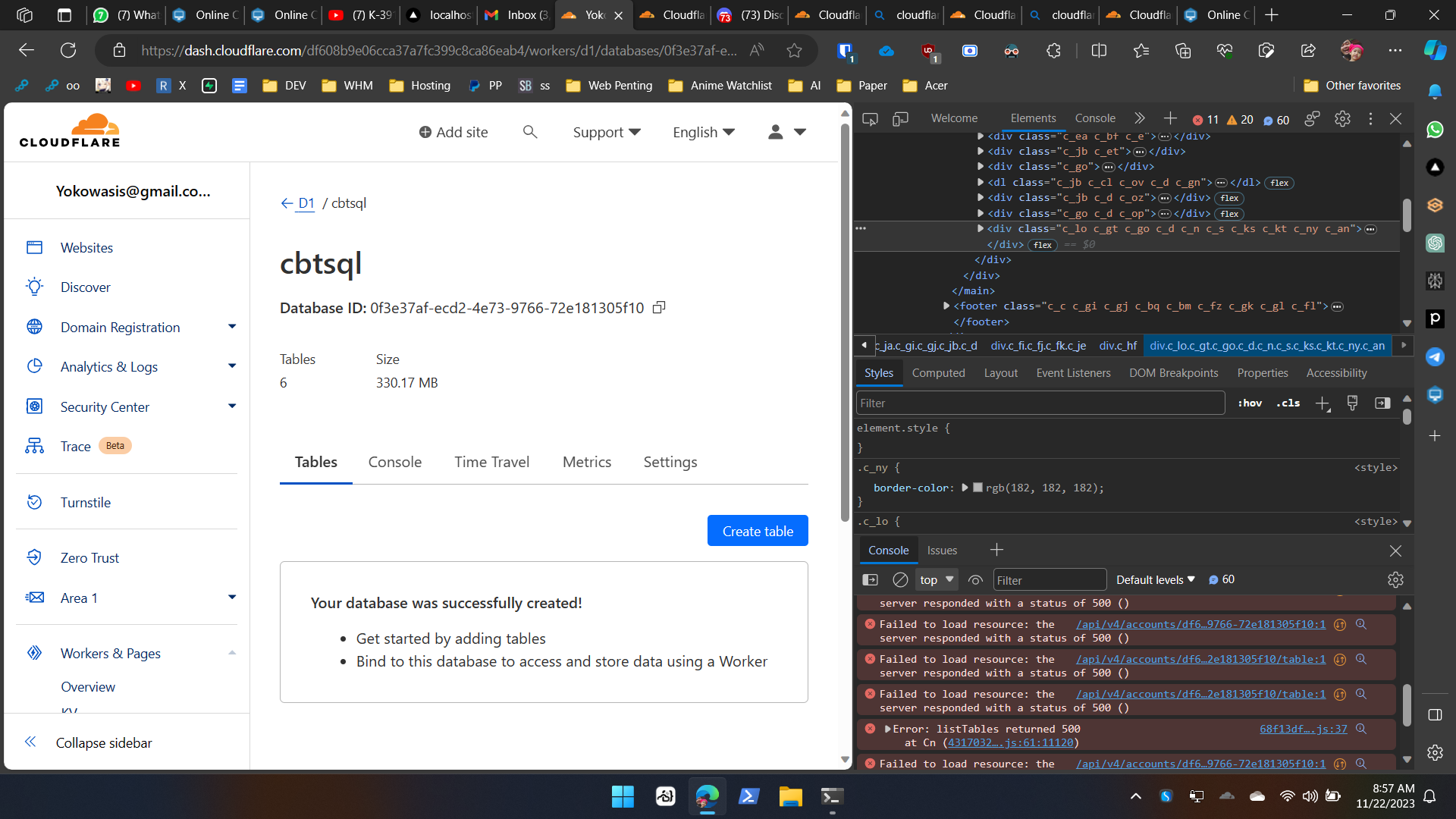Toggle the .cls class editor
1456x819 pixels.
(1288, 403)
